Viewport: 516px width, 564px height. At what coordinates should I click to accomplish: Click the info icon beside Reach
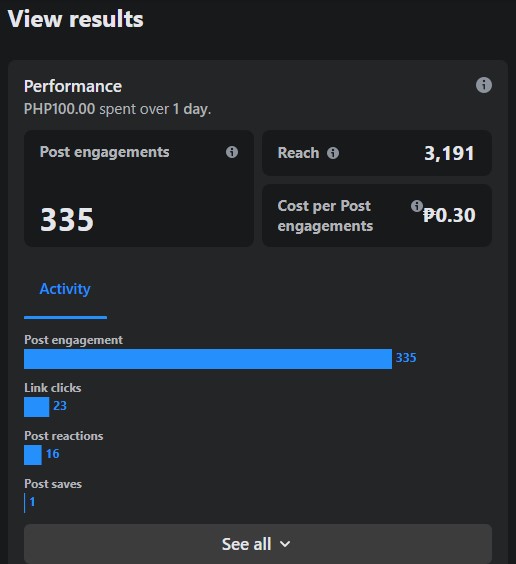click(333, 153)
